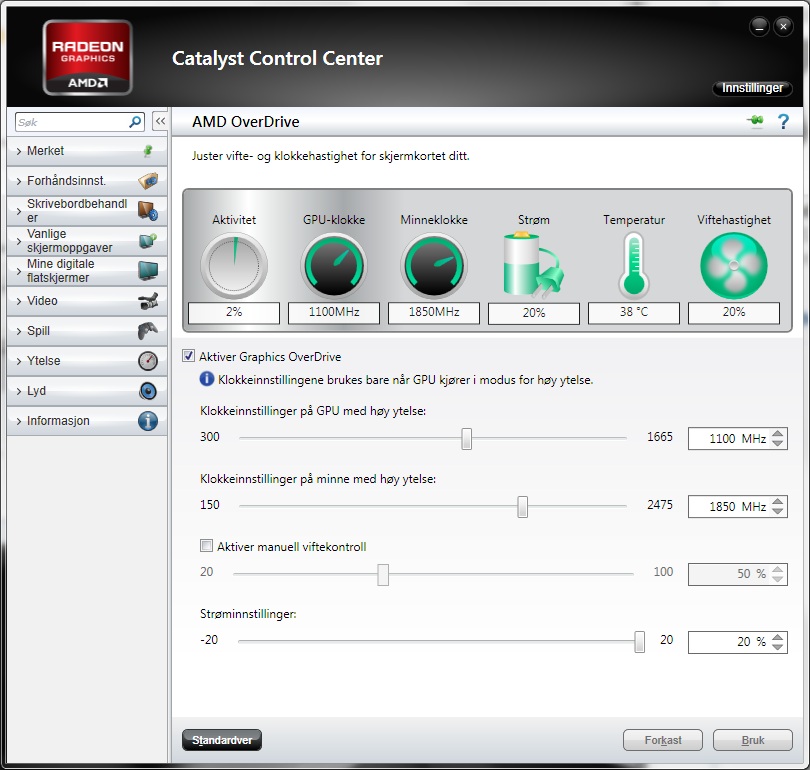Click the 38 °C temperature readout
Viewport: 810px width, 770px height.
point(634,312)
